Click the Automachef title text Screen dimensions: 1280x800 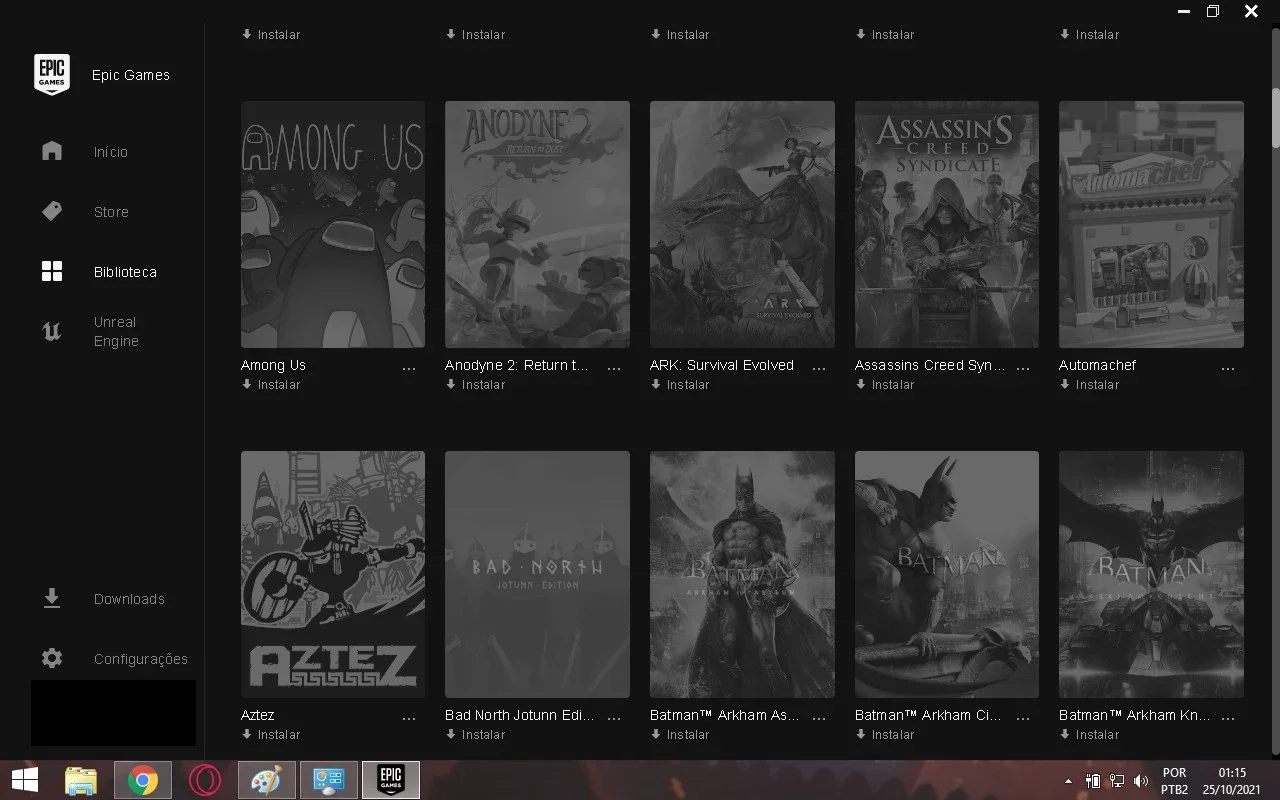pyautogui.click(x=1097, y=365)
